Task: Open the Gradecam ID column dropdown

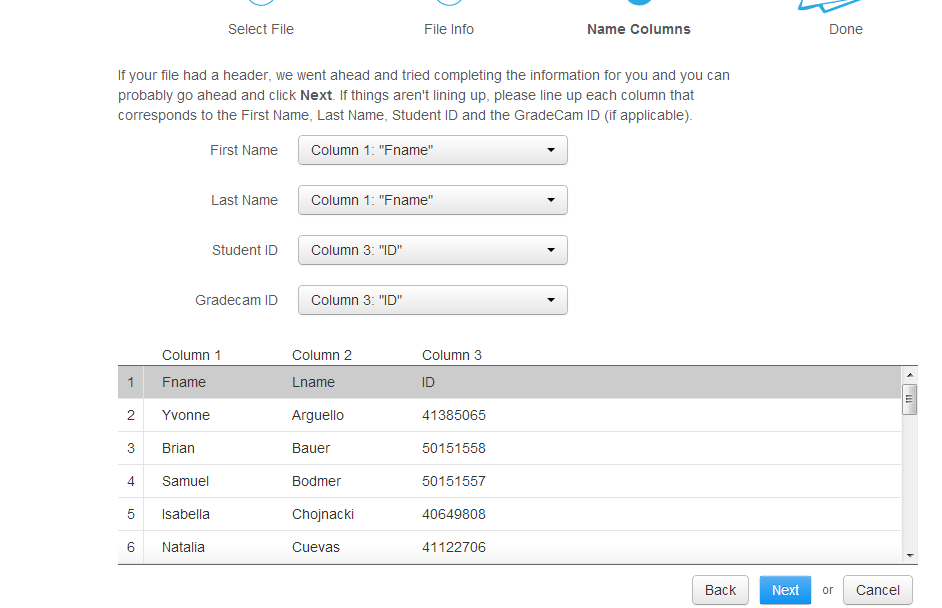Action: point(433,300)
